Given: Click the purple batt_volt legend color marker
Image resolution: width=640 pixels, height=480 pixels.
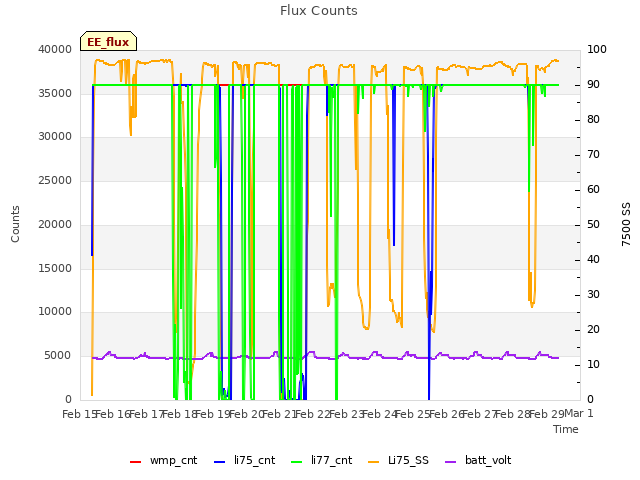Looking at the screenshot, I should (450, 462).
